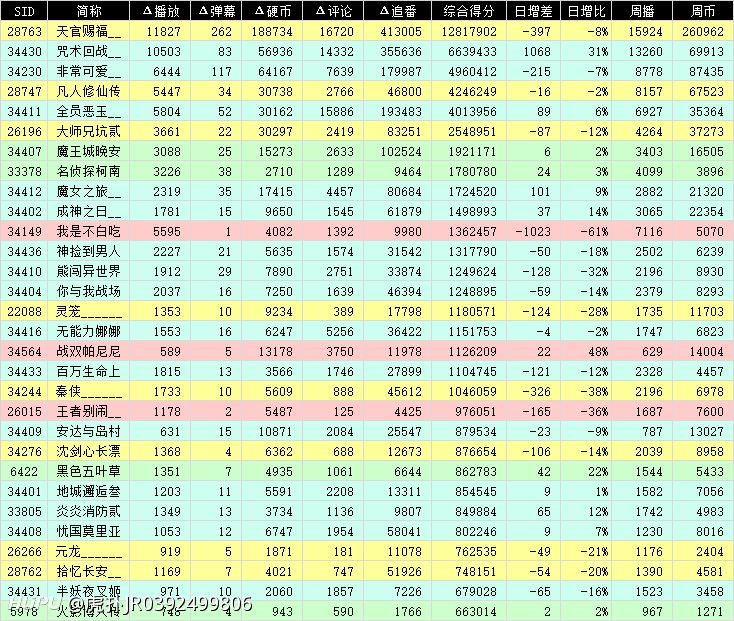Click daily ratio value -61%

pos(594,232)
